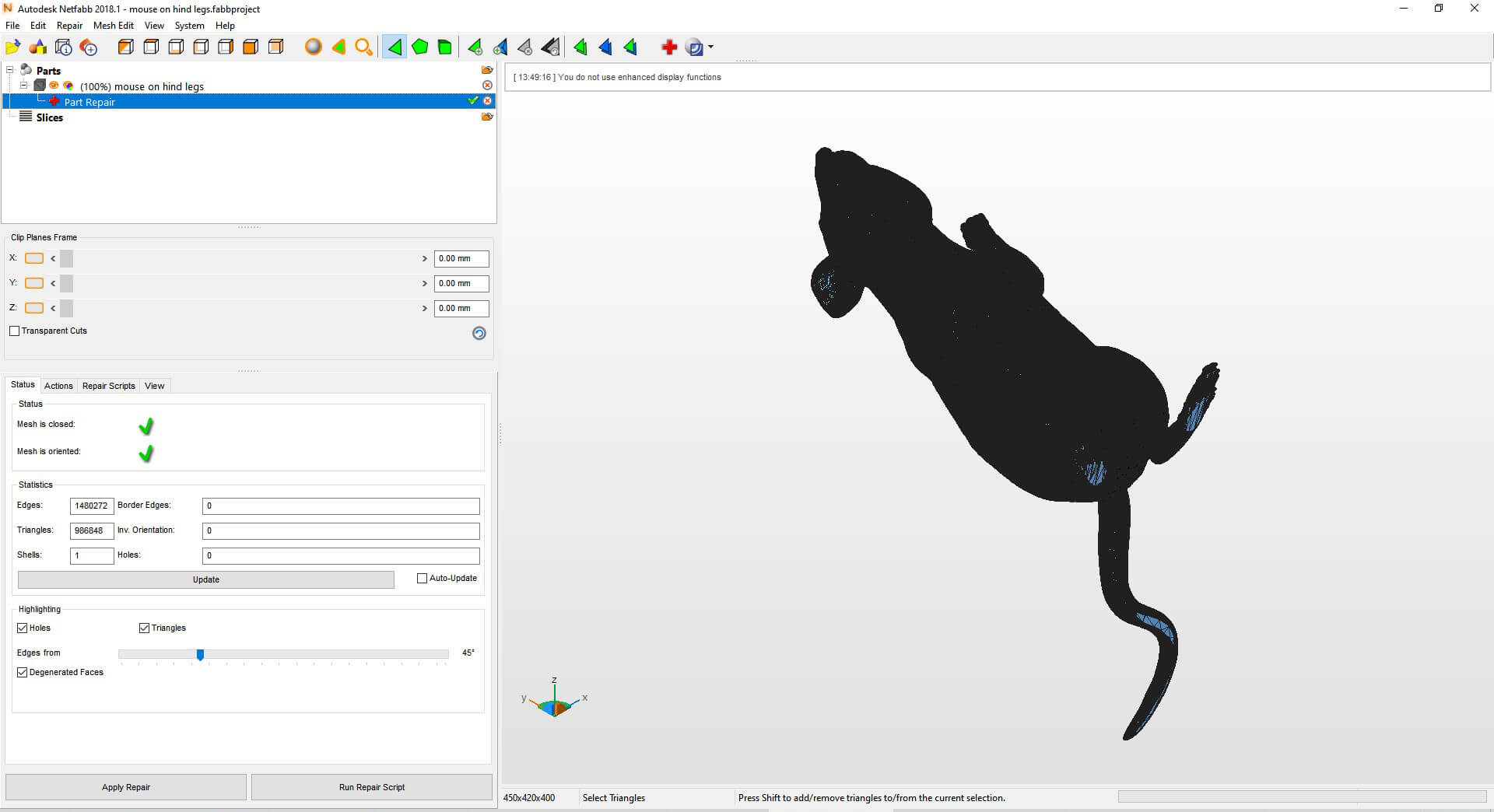Screen dimensions: 1494x812
Task: Select the zoom magnifier tool
Action: coord(363,47)
